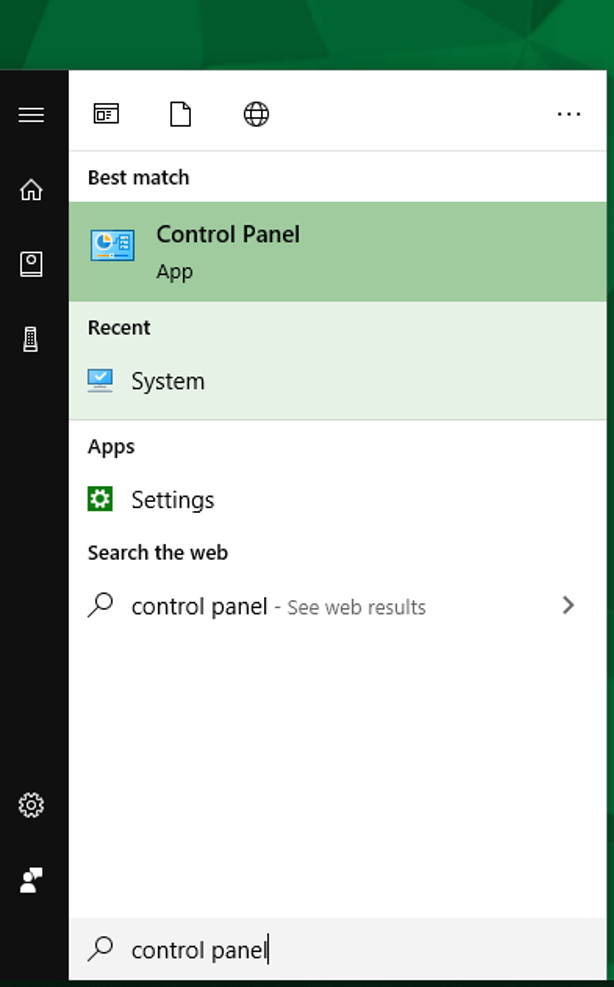
Task: Open the ellipsis more-filters menu
Action: pos(568,114)
